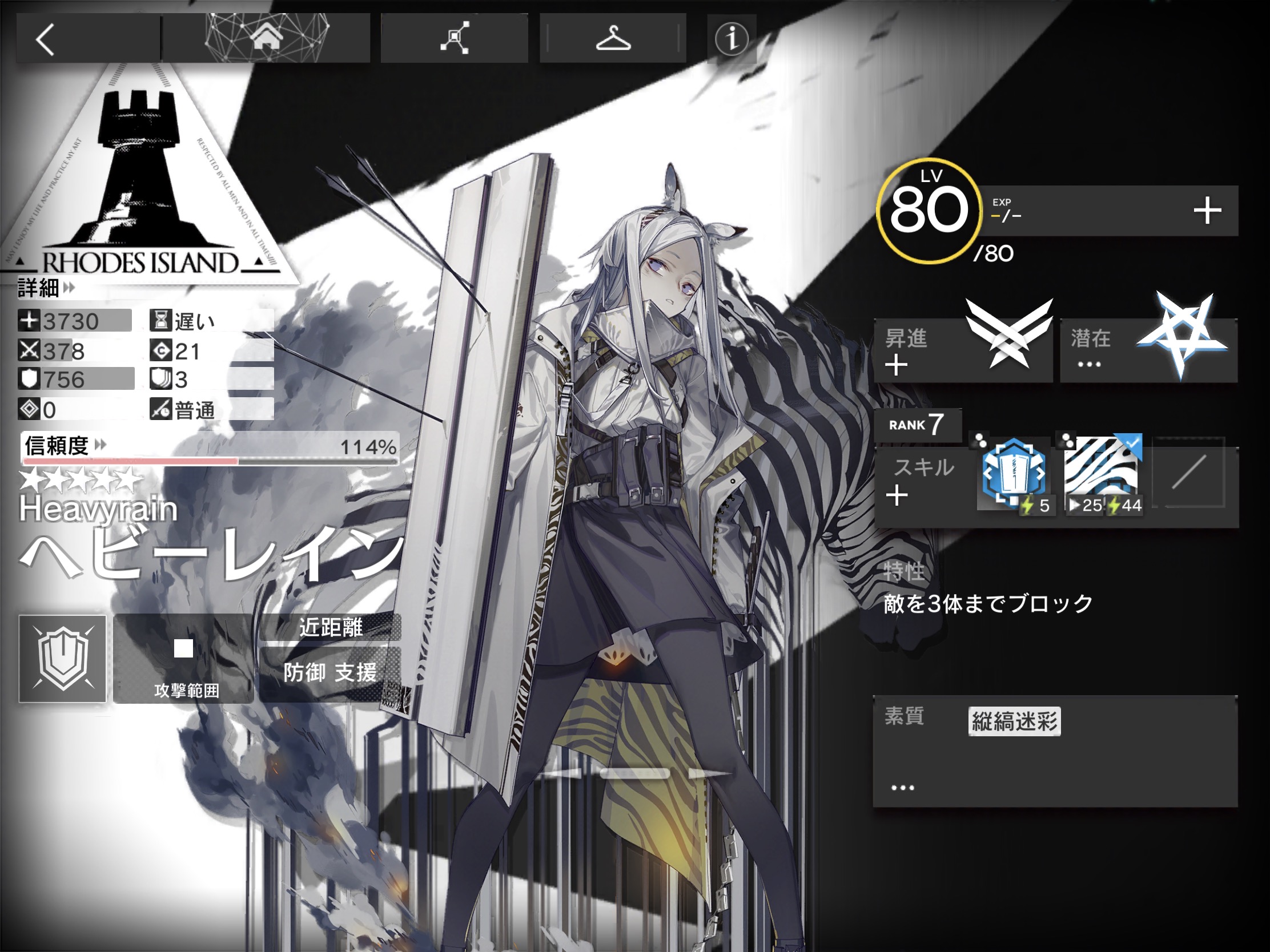The height and width of the screenshot is (952, 1270).
Task: Select the first shield skill icon
Action: click(1015, 475)
